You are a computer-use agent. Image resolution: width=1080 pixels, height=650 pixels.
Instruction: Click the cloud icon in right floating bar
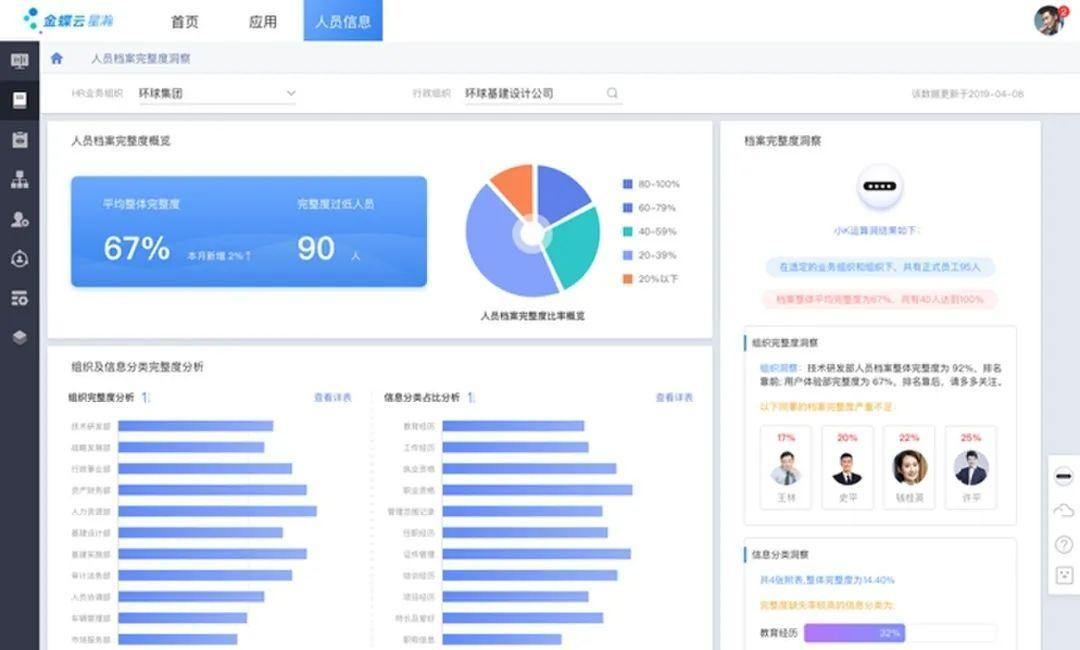[1063, 510]
